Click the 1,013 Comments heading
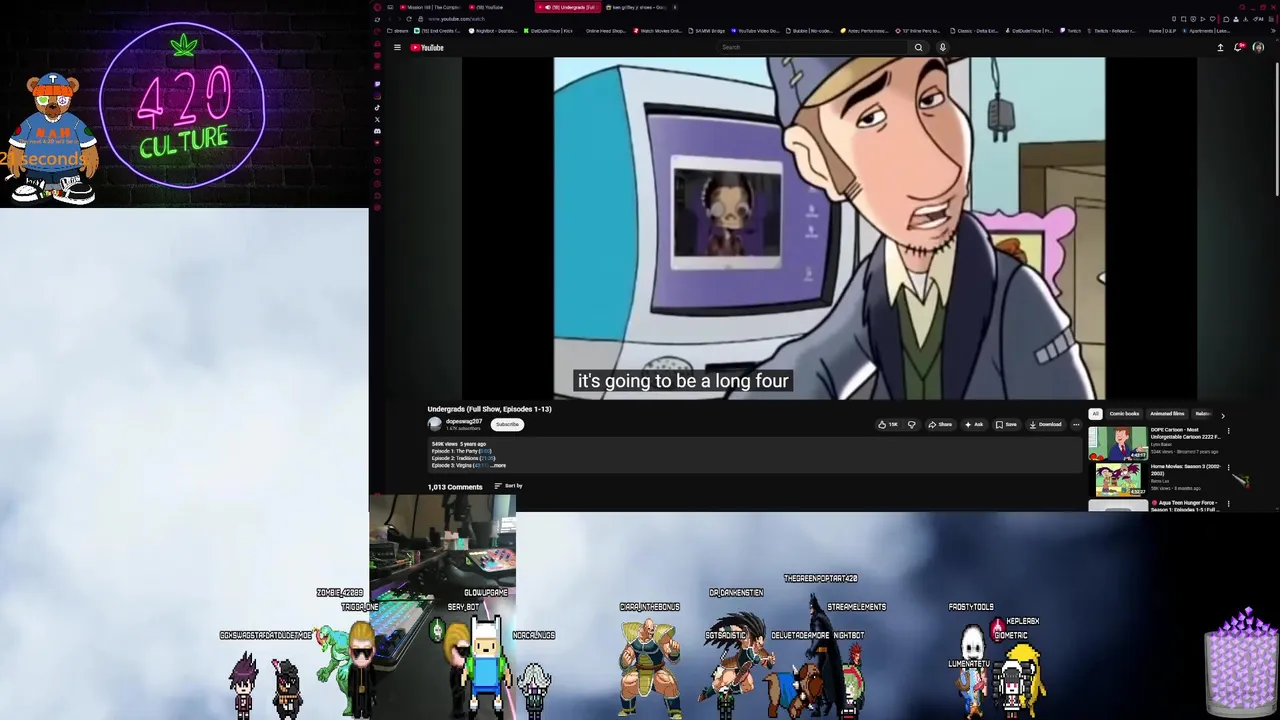This screenshot has width=1280, height=720. pos(455,487)
